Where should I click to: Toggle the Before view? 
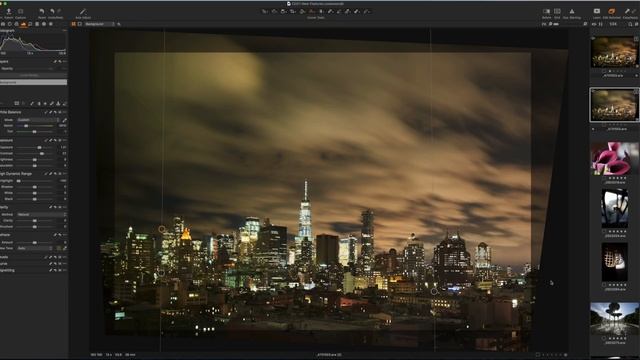[x=546, y=11]
